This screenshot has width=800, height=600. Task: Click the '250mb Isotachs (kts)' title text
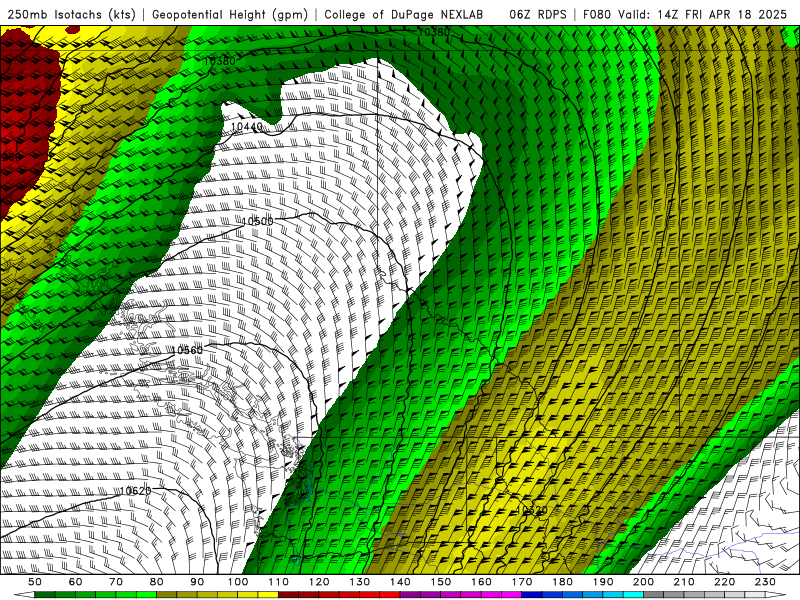72,15
